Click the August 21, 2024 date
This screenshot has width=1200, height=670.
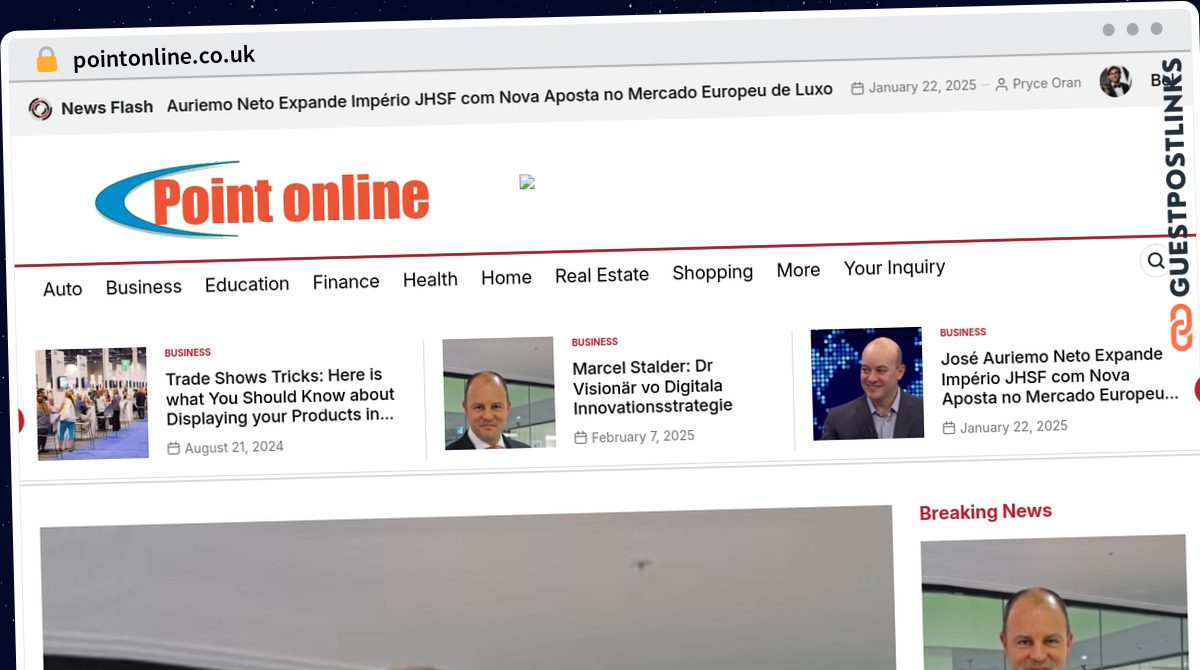click(234, 447)
